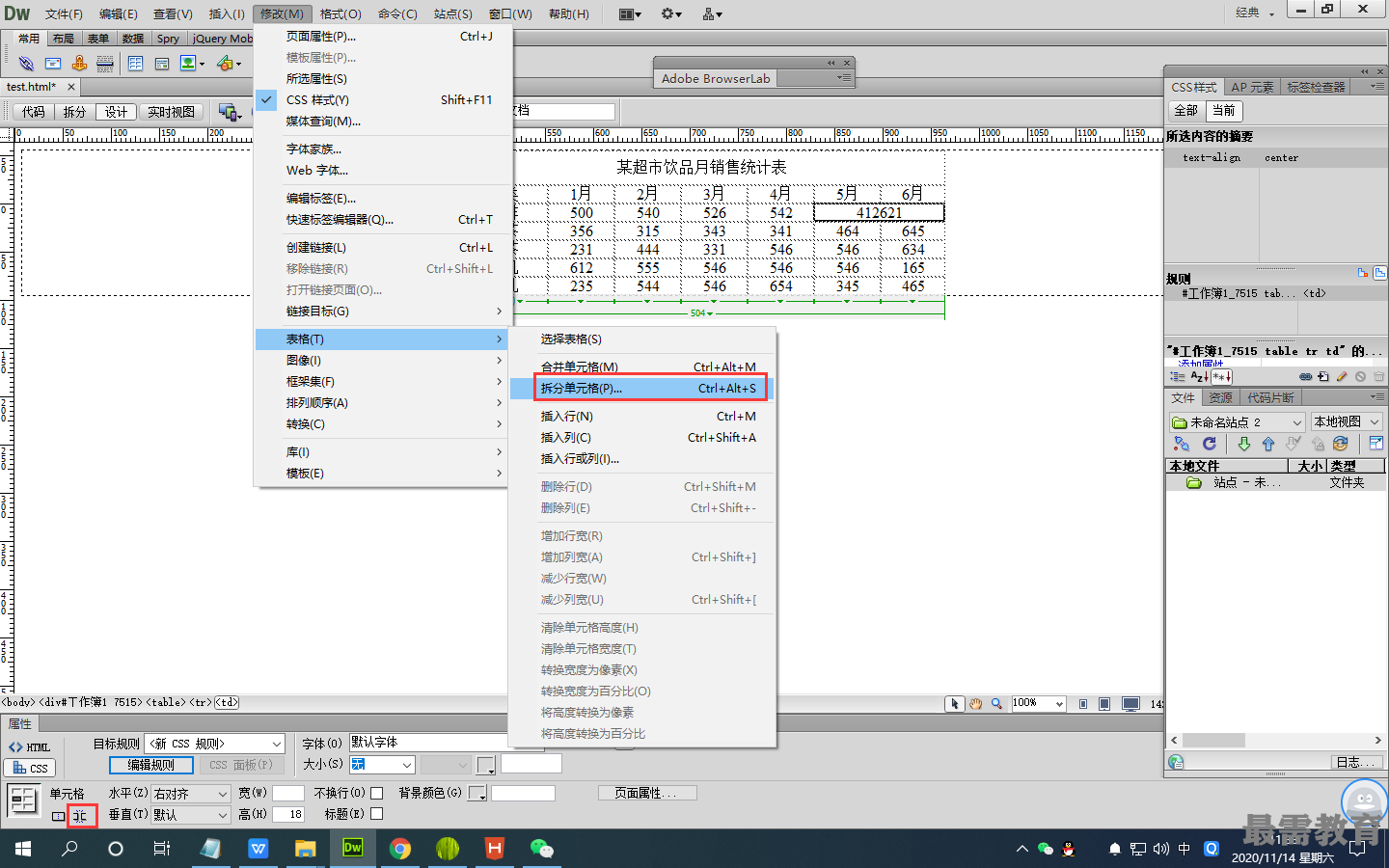Show only set properties icon
The image size is (1389, 868).
click(1221, 376)
